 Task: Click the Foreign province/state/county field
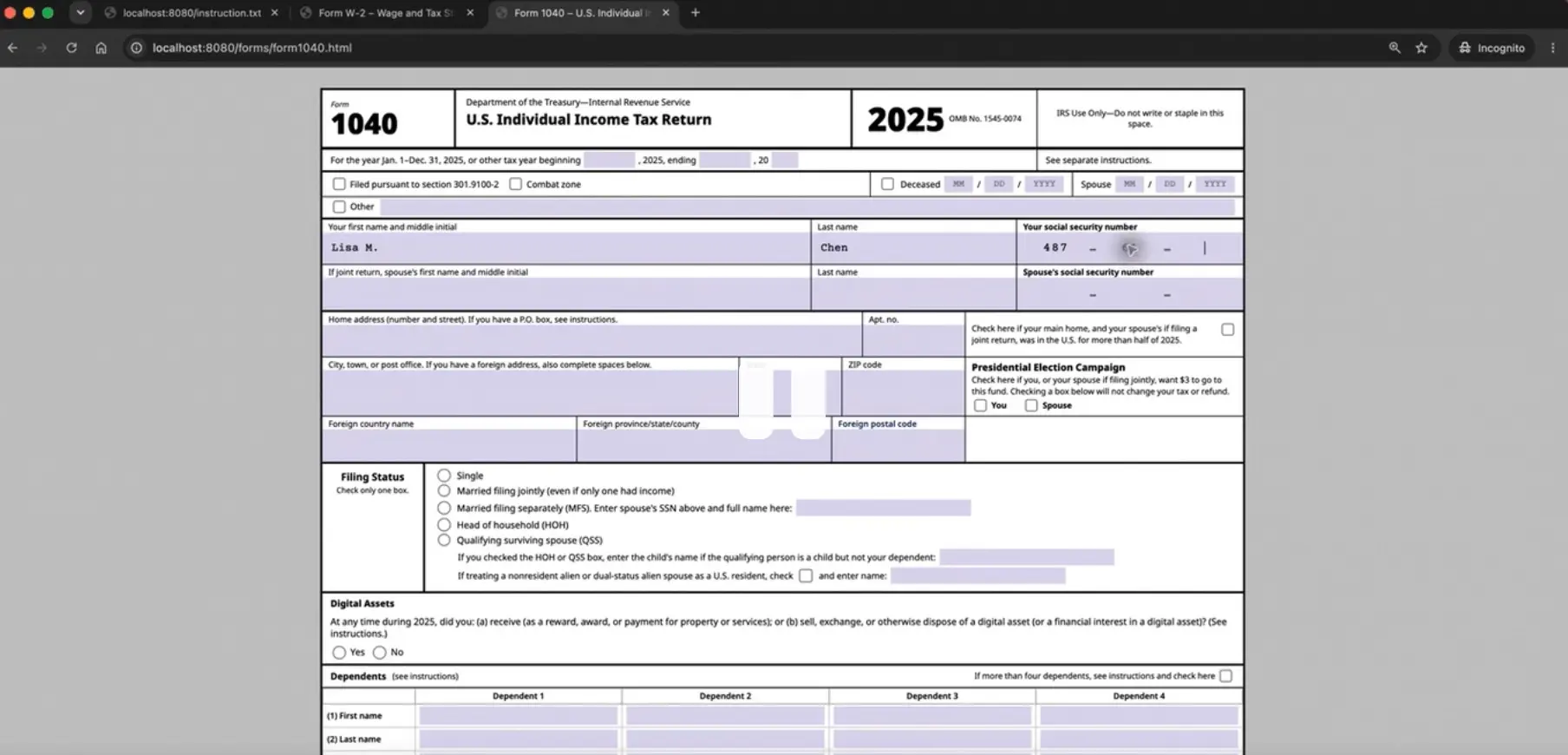pyautogui.click(x=703, y=445)
